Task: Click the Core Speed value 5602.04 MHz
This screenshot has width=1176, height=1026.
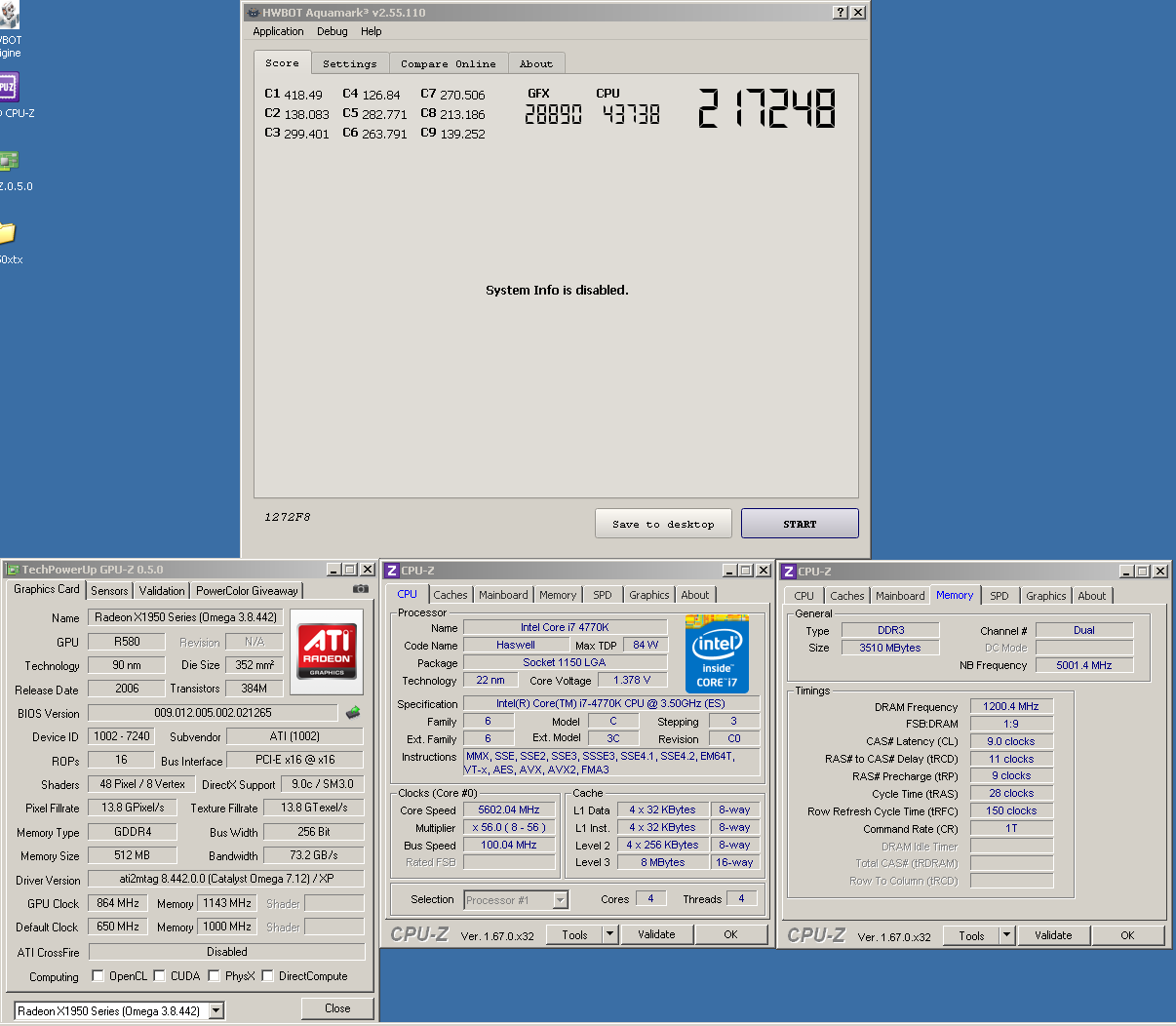Action: pos(508,809)
